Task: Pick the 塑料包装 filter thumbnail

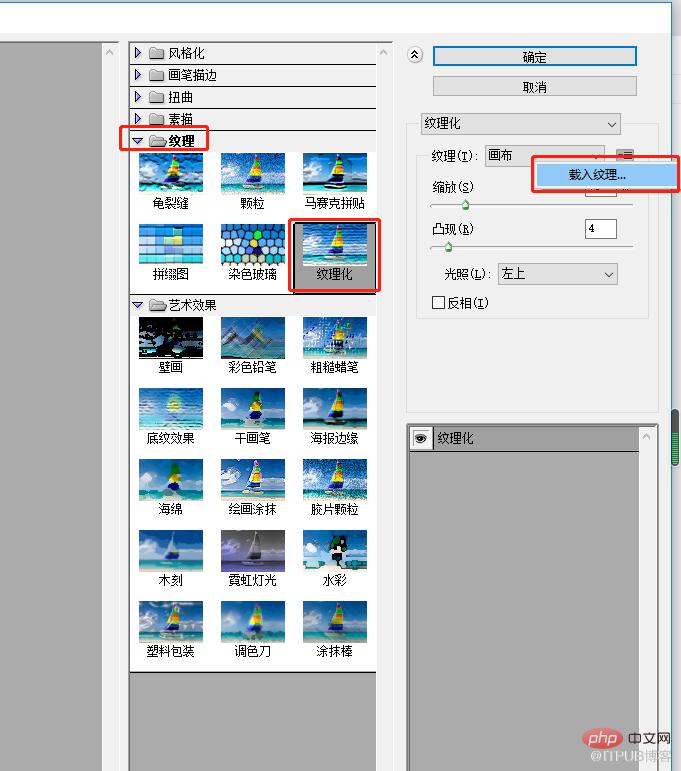Action: coord(171,622)
